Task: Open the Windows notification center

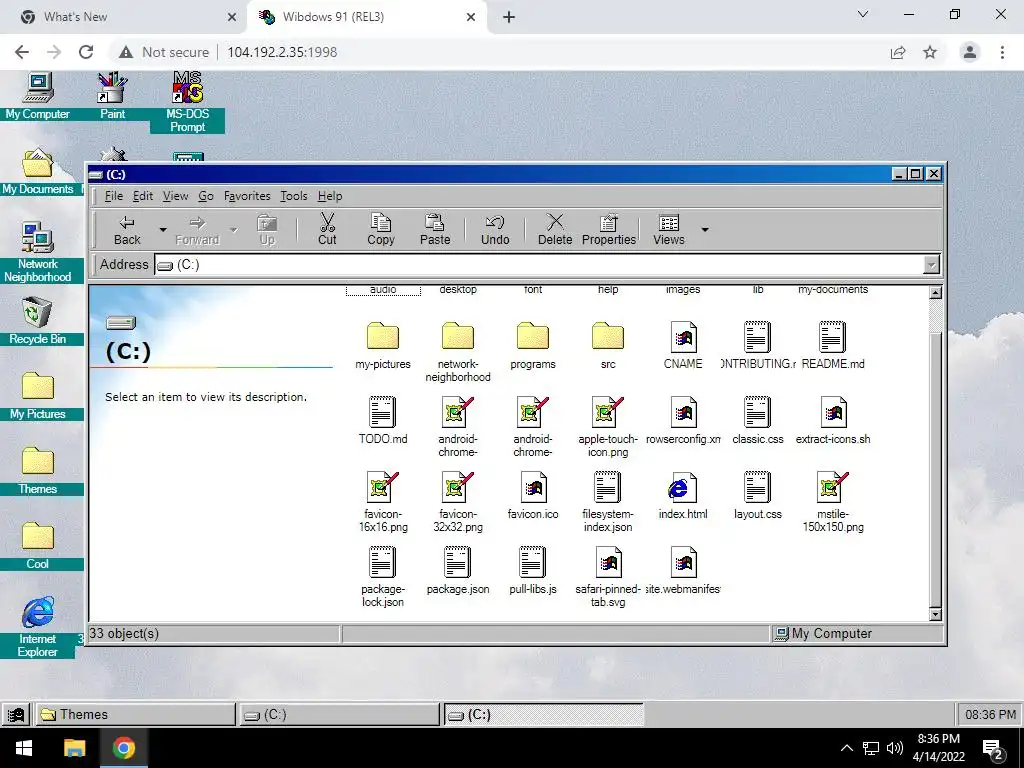Action: [x=993, y=748]
